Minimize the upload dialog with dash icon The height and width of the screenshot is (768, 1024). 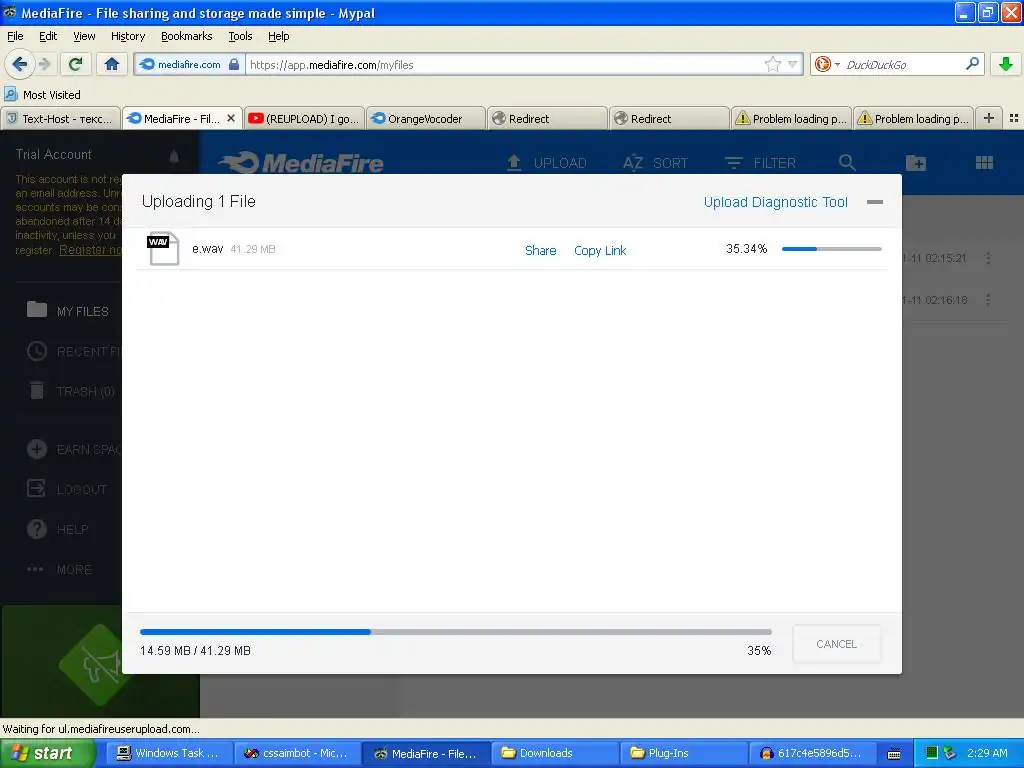tap(874, 202)
